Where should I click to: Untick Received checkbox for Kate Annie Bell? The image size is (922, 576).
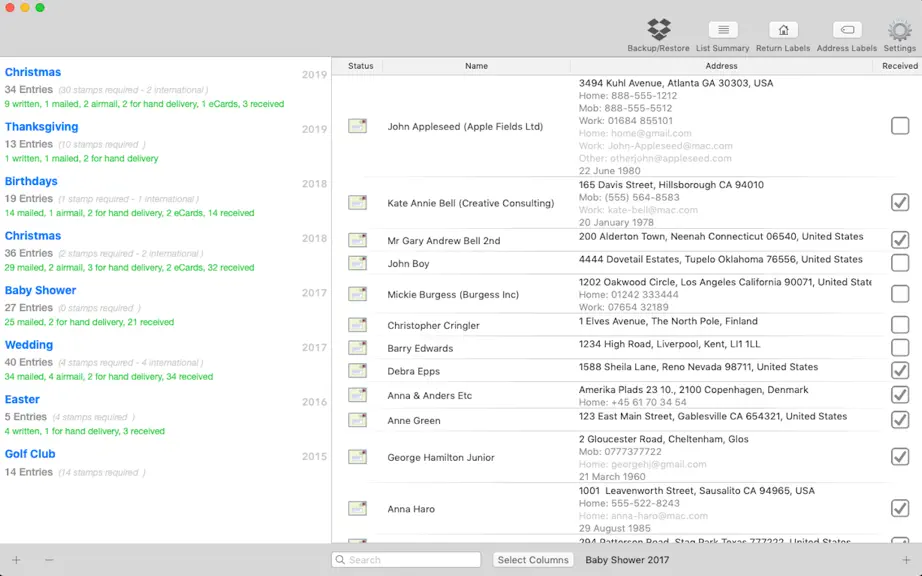900,202
